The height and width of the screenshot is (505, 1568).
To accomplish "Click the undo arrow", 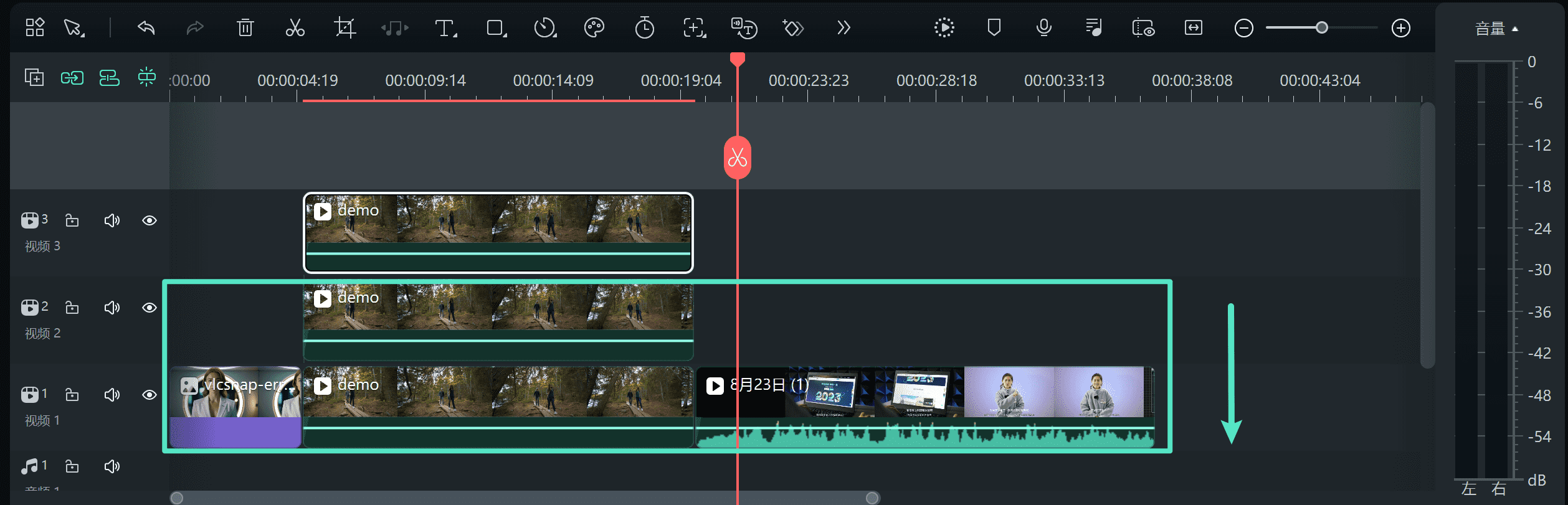I will pos(146,28).
